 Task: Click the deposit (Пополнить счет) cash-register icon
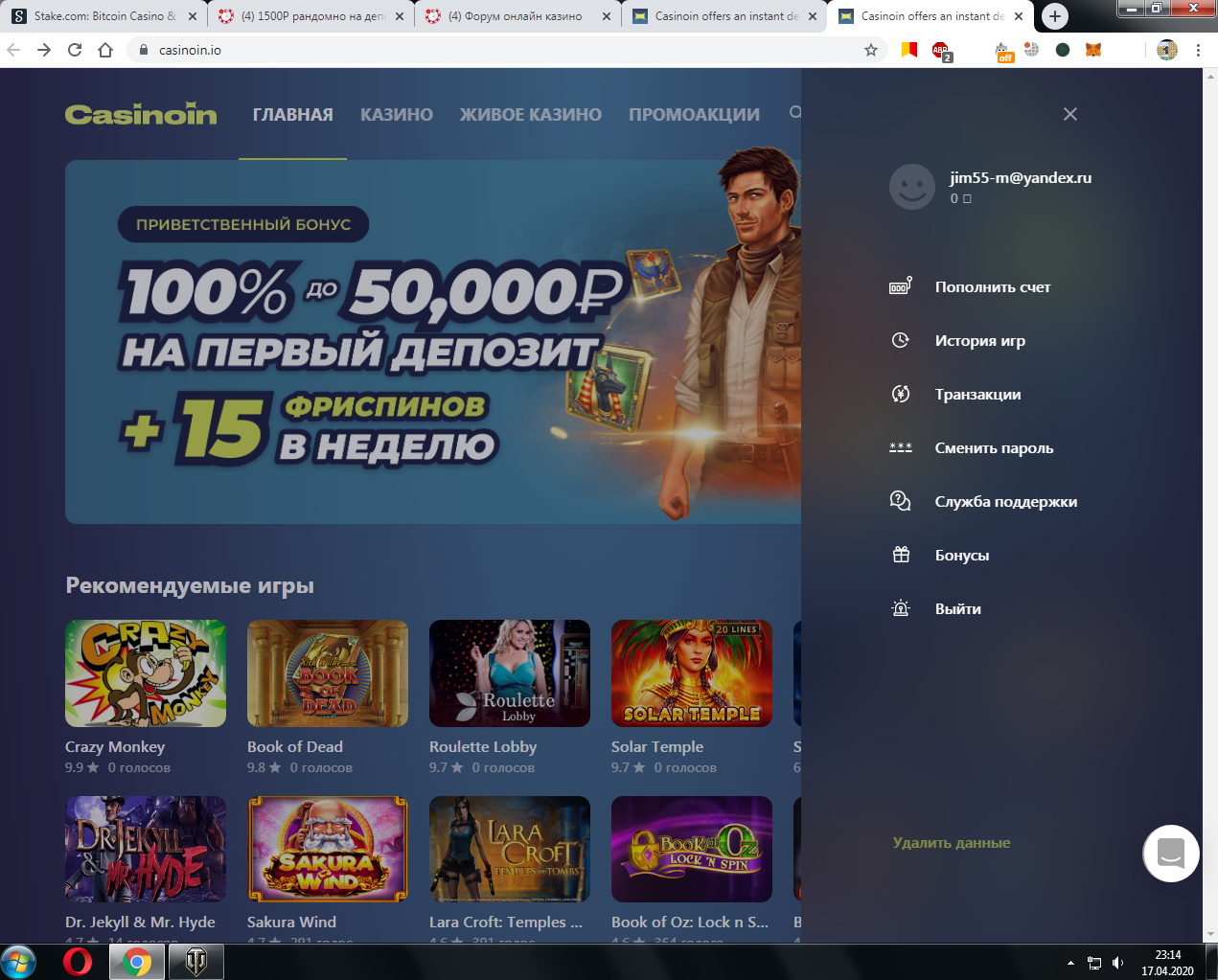[901, 285]
